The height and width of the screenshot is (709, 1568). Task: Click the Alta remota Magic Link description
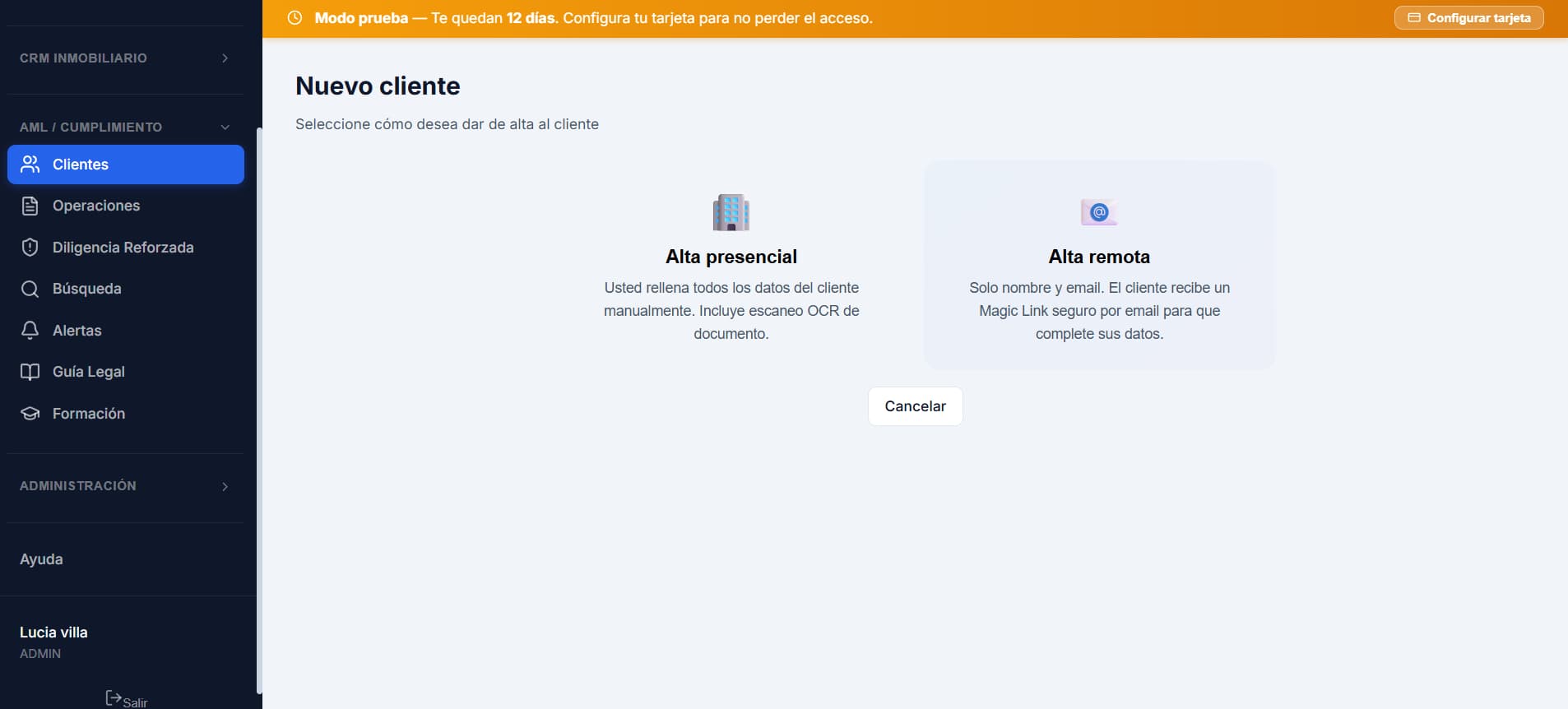[x=1099, y=311]
